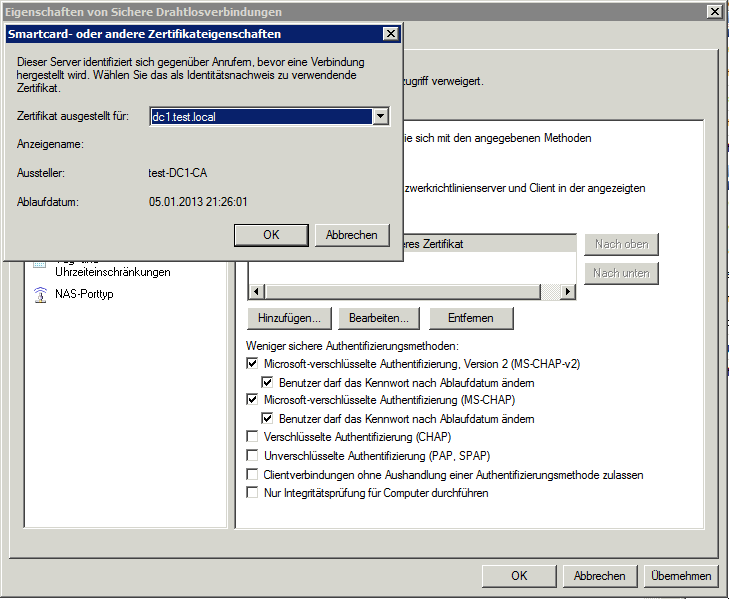Enable Verschlüsselte Authentifizierung (CHAP) checkbox

[x=252, y=437]
